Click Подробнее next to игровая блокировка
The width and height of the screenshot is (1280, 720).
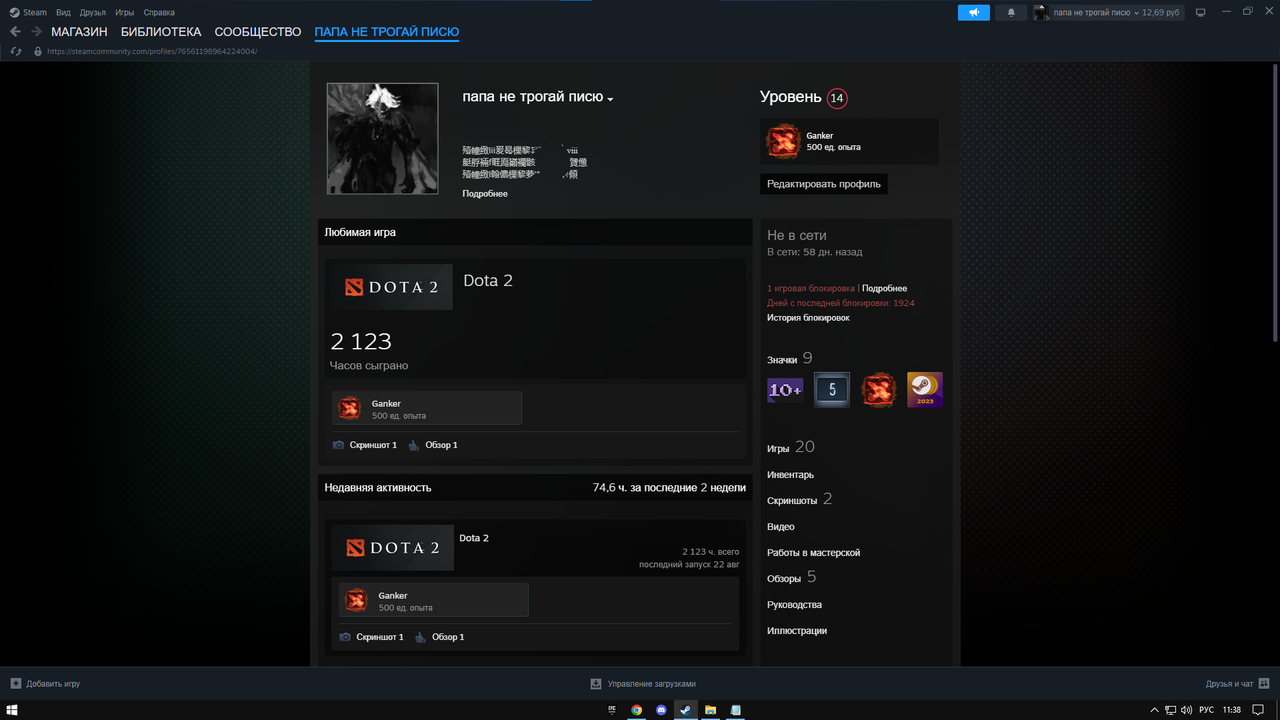click(x=885, y=288)
